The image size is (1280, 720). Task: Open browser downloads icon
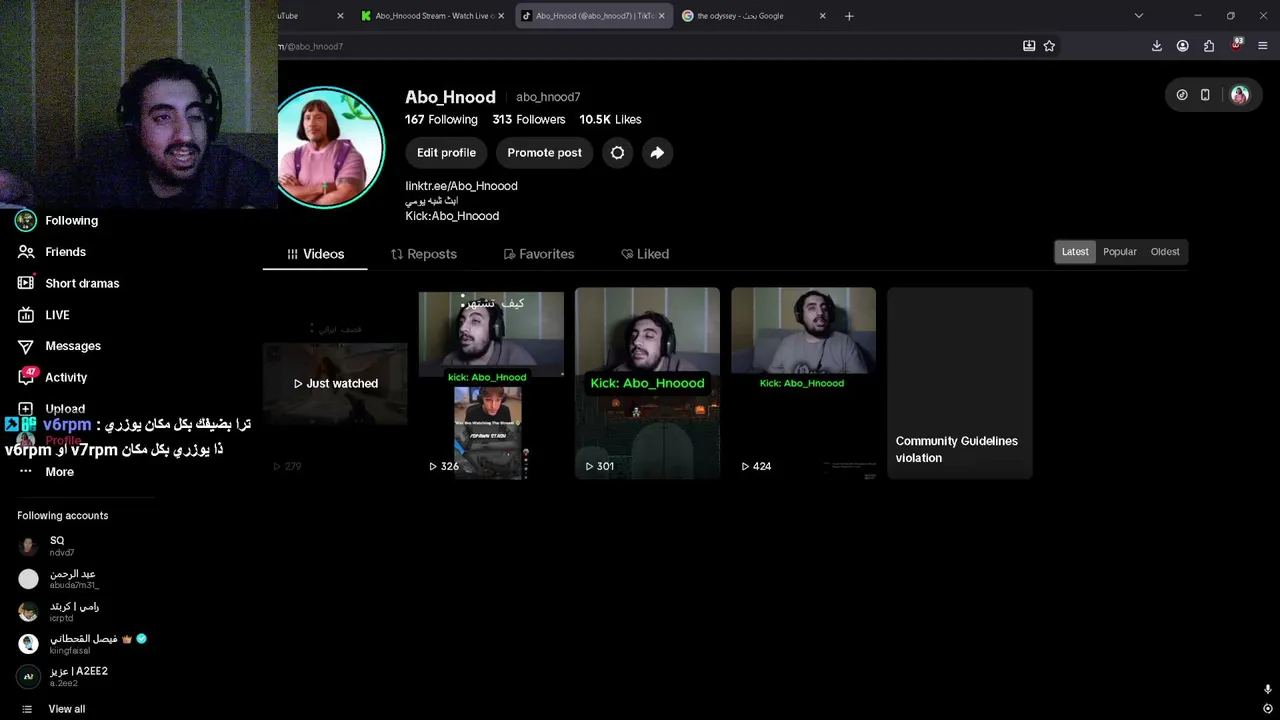tap(1157, 46)
